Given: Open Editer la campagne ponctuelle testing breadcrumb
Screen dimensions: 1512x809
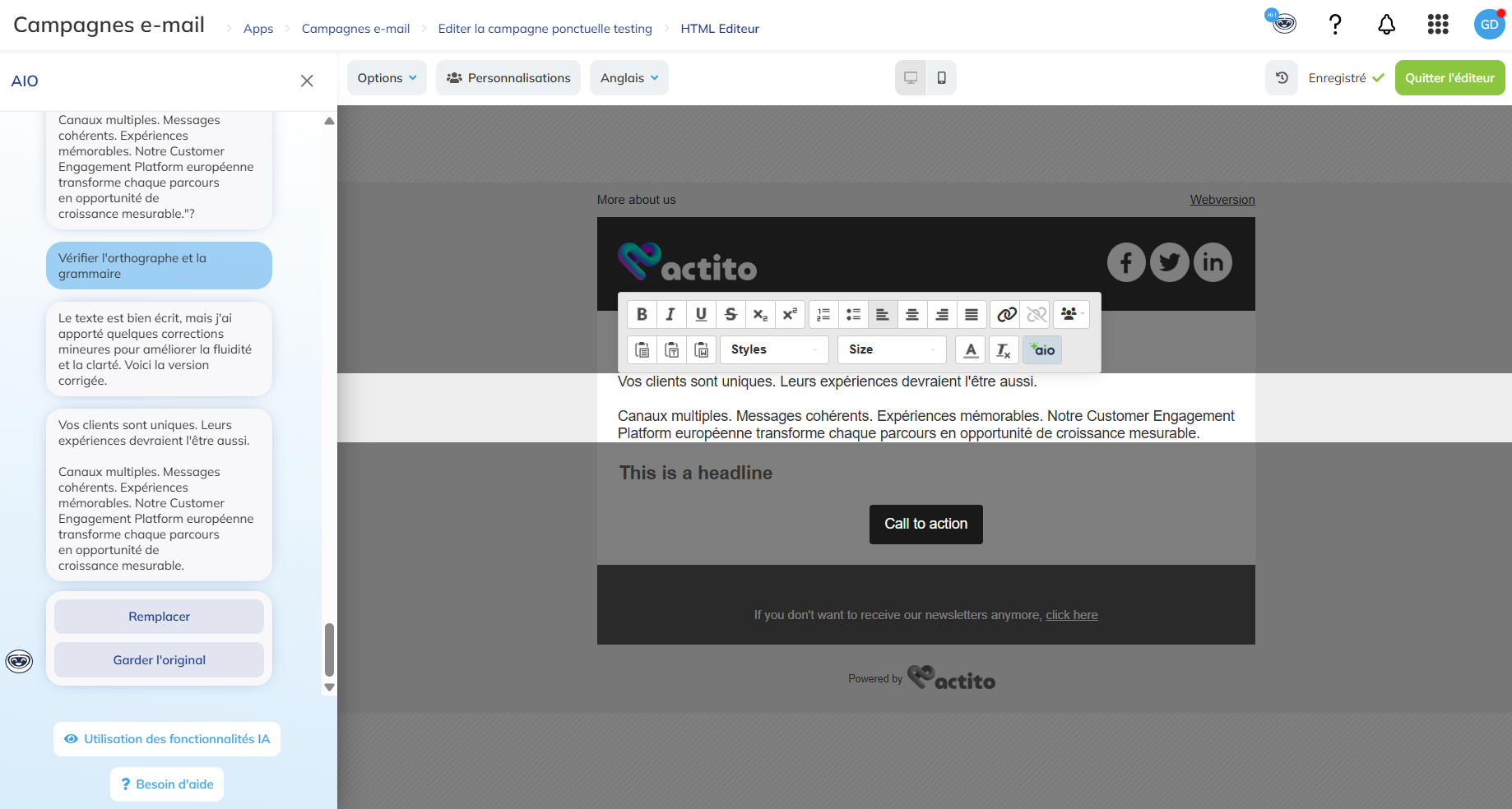Looking at the screenshot, I should tap(545, 29).
